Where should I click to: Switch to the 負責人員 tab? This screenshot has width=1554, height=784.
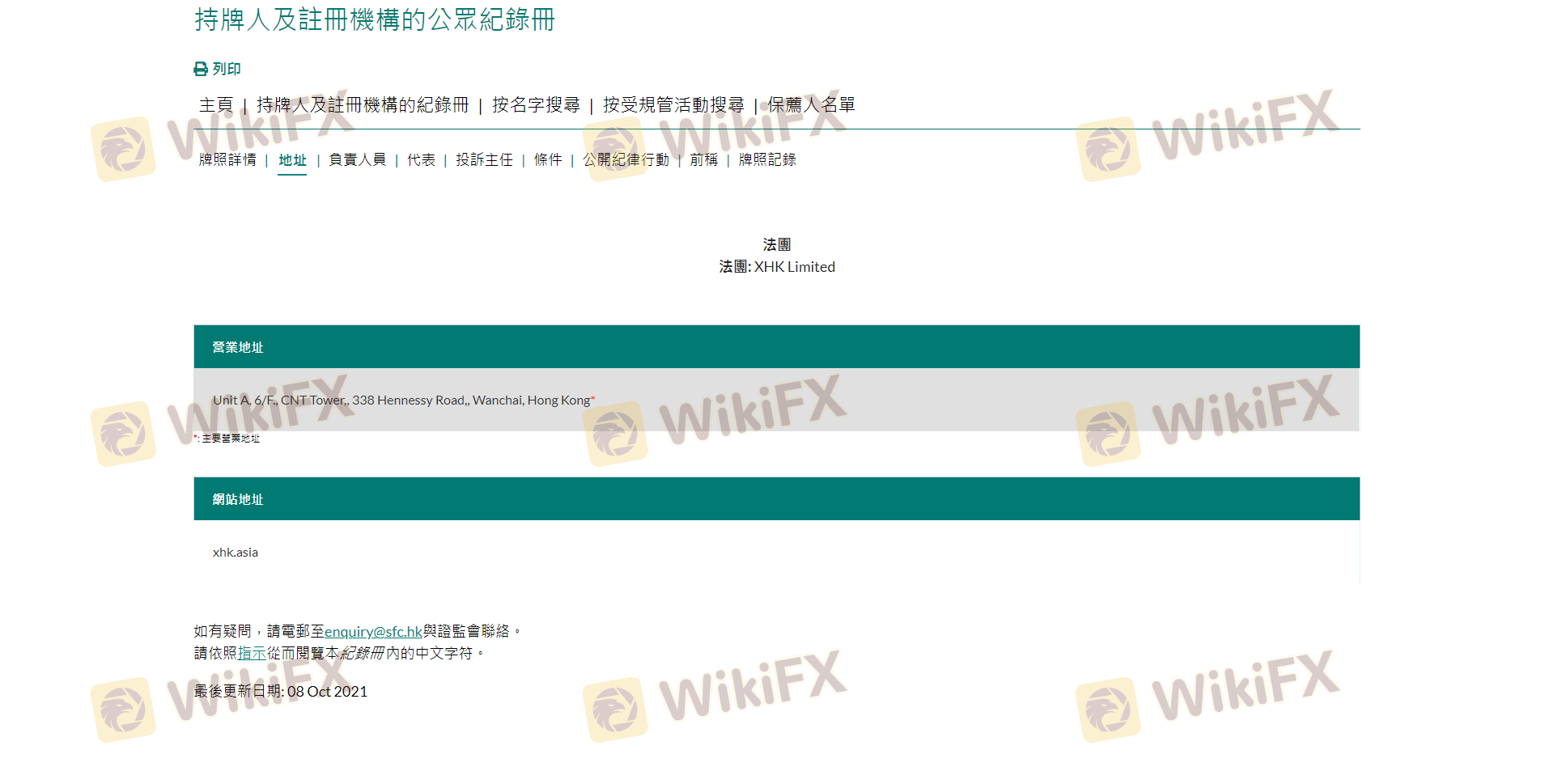[x=357, y=160]
